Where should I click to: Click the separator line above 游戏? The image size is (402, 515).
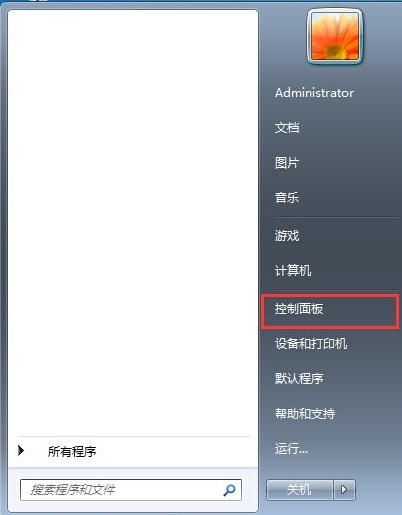[x=336, y=217]
